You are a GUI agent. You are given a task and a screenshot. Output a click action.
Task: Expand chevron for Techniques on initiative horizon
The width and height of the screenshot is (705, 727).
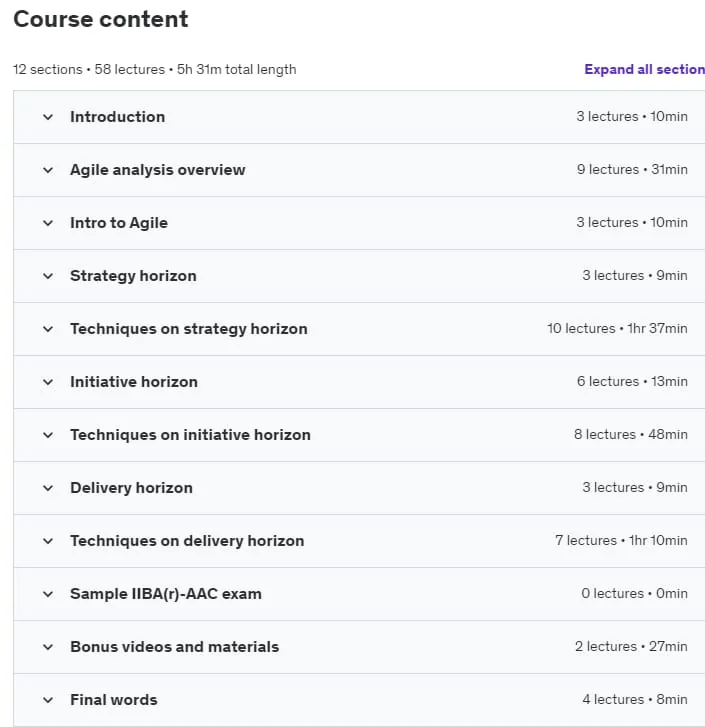pos(48,435)
